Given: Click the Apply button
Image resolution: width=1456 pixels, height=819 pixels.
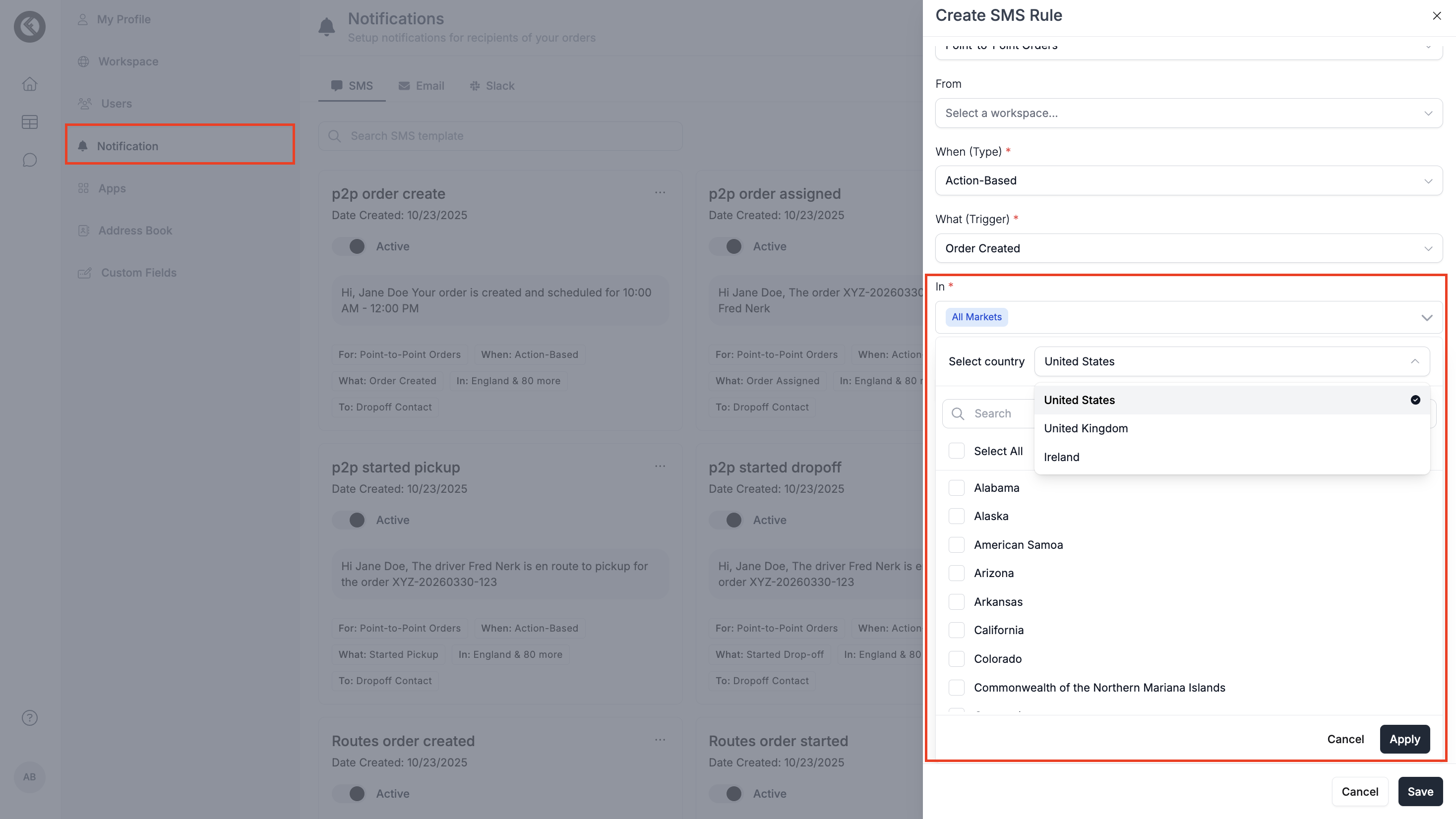Looking at the screenshot, I should tap(1404, 739).
